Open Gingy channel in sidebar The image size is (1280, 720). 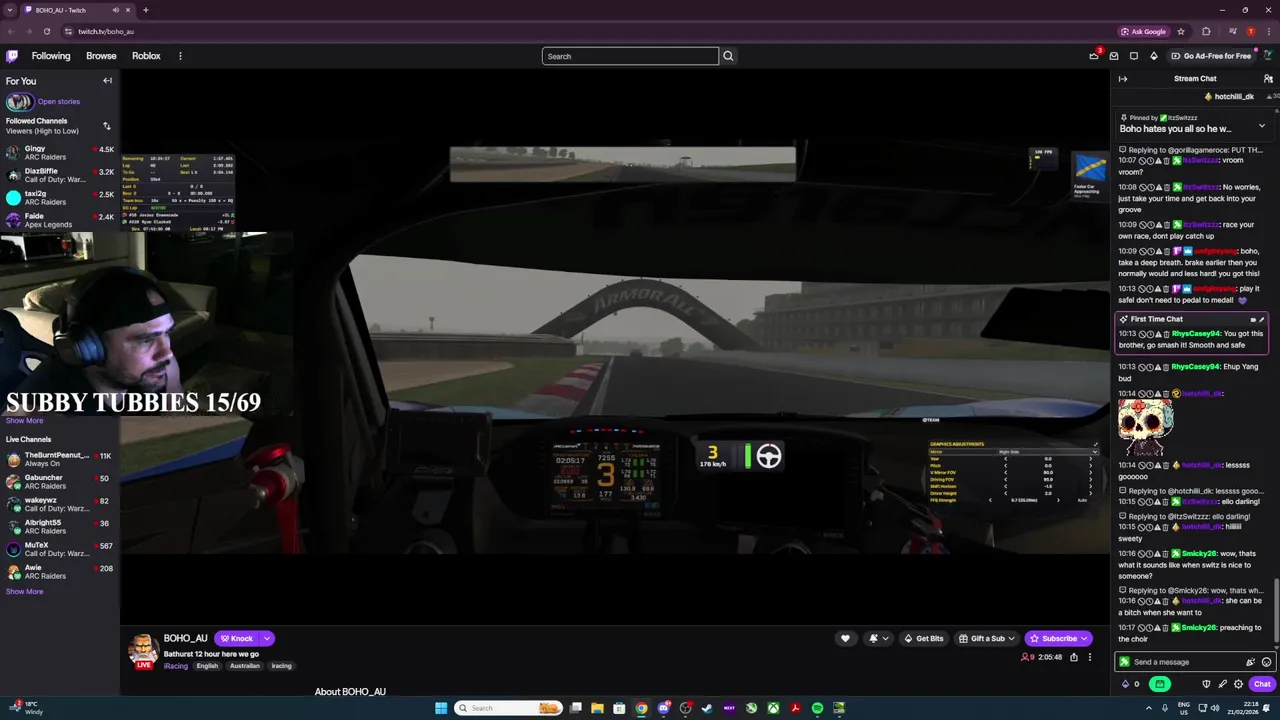(x=60, y=154)
